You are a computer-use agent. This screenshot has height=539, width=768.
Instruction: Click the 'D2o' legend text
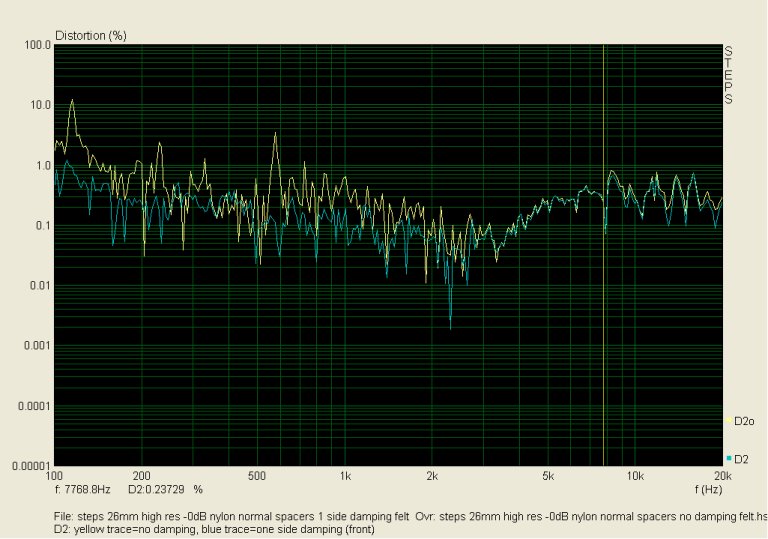pyautogui.click(x=744, y=421)
